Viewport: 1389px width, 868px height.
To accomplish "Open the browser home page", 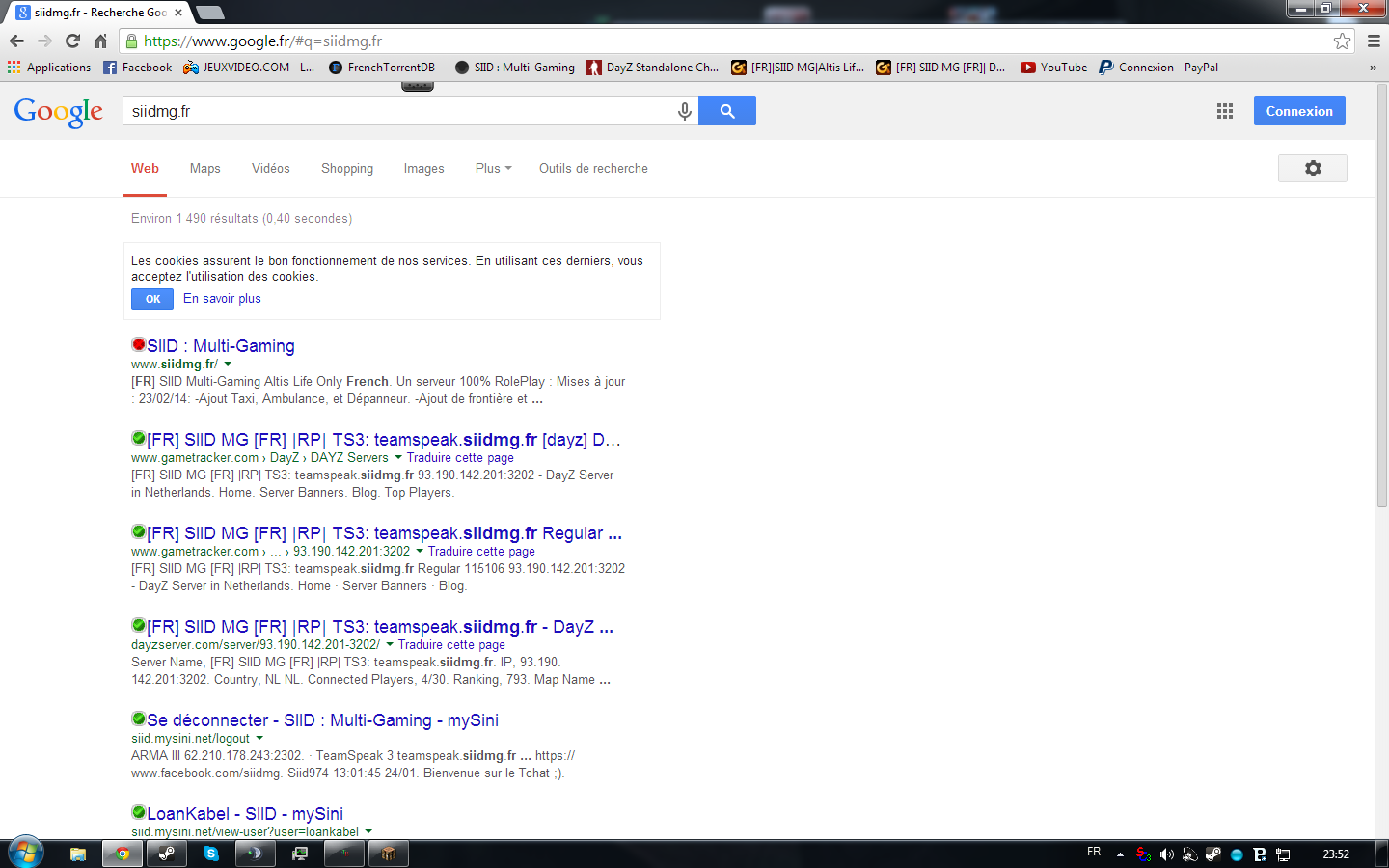I will [x=100, y=41].
